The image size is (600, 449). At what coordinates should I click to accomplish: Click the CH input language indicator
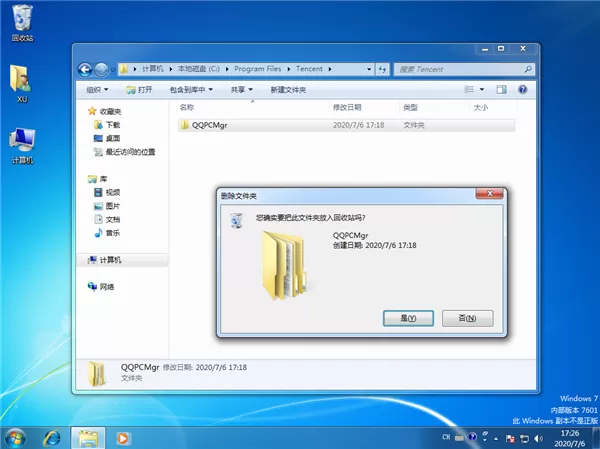pyautogui.click(x=446, y=437)
